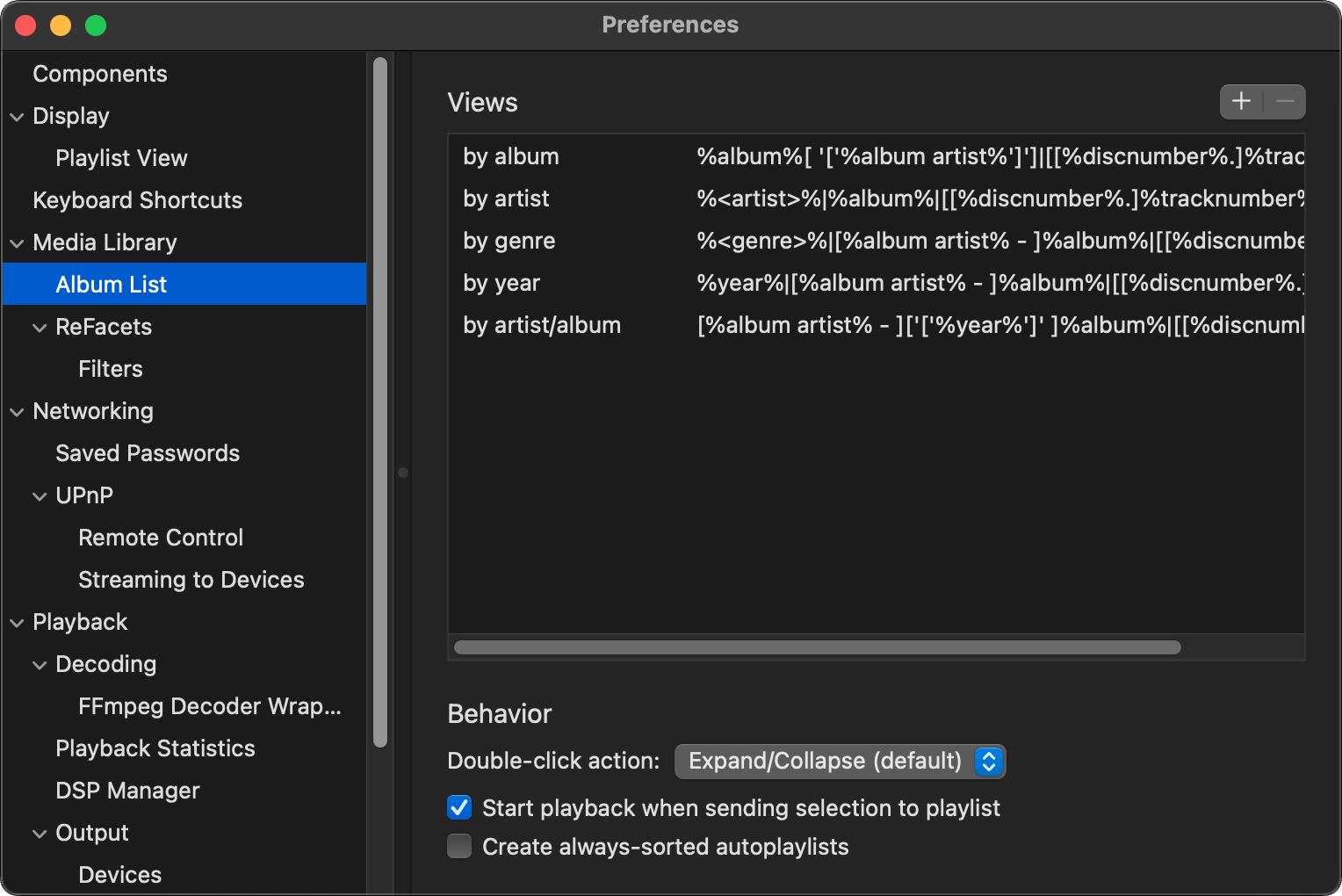
Task: Collapse the ReFacets tree node
Action: [x=40, y=328]
